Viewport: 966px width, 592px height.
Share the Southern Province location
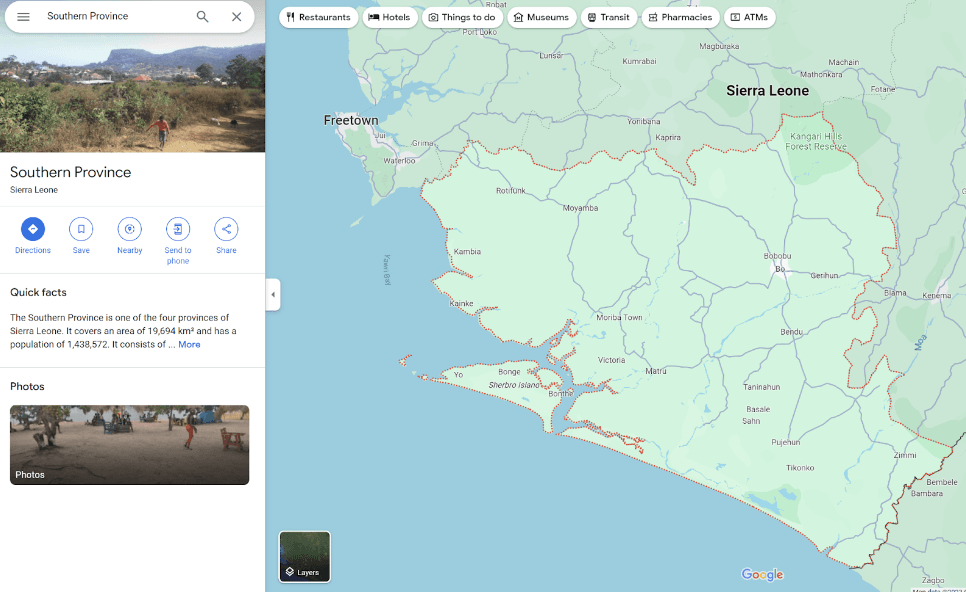tap(226, 229)
